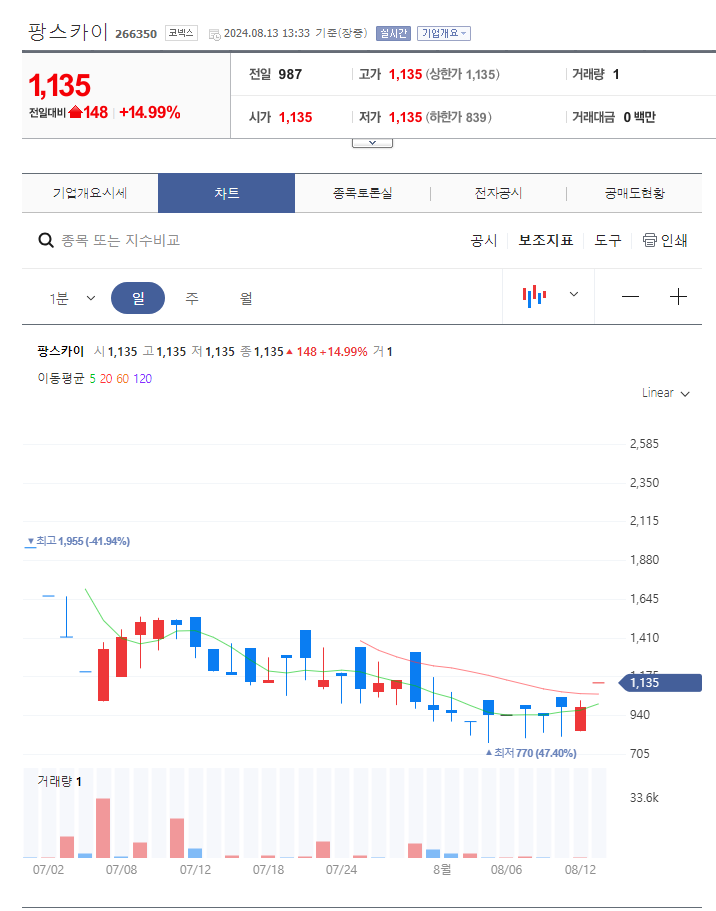
Task: Switch to the 공매도현황 tab
Action: click(633, 193)
